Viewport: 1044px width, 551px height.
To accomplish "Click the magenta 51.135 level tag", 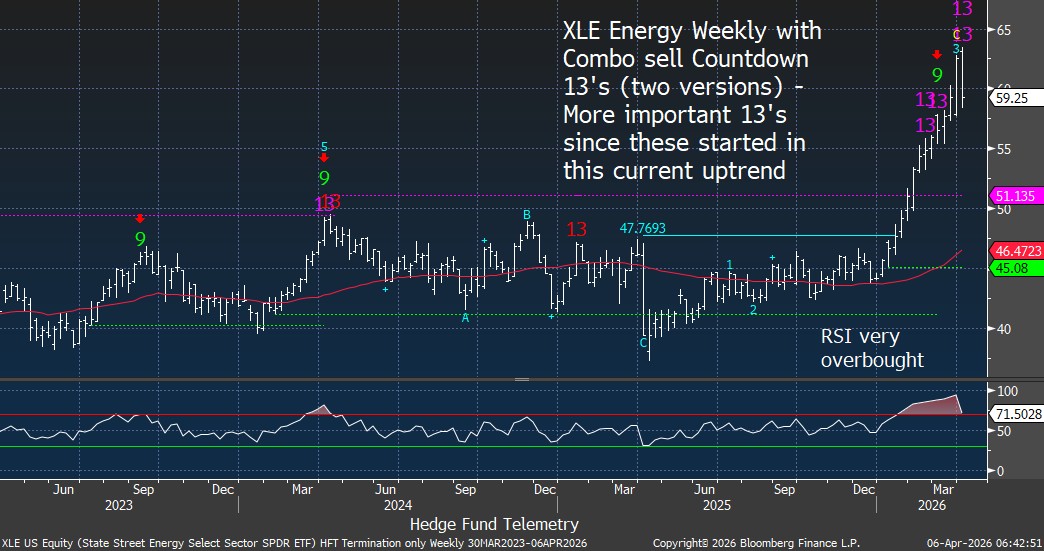I will 1015,196.
